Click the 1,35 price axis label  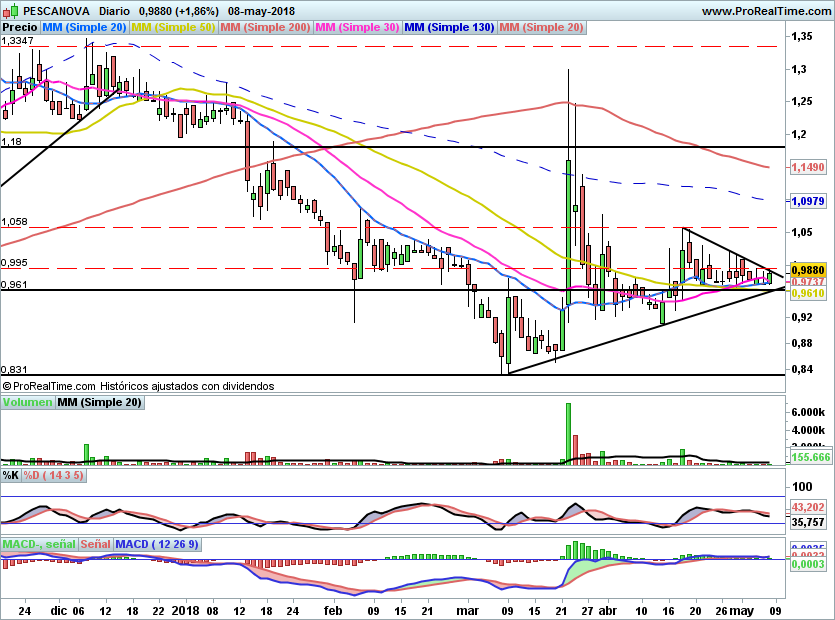802,36
